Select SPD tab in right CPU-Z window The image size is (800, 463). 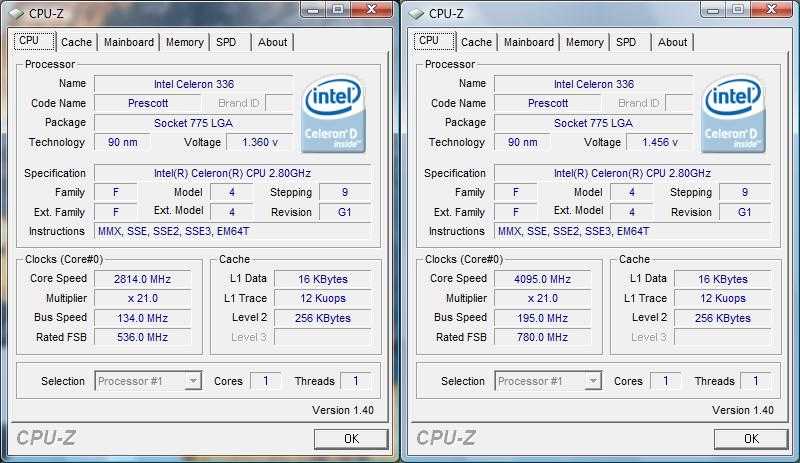626,42
